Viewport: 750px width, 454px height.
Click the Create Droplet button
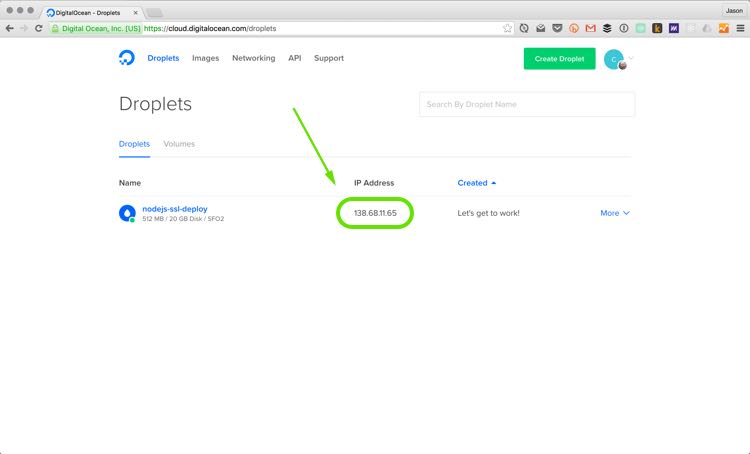point(560,59)
